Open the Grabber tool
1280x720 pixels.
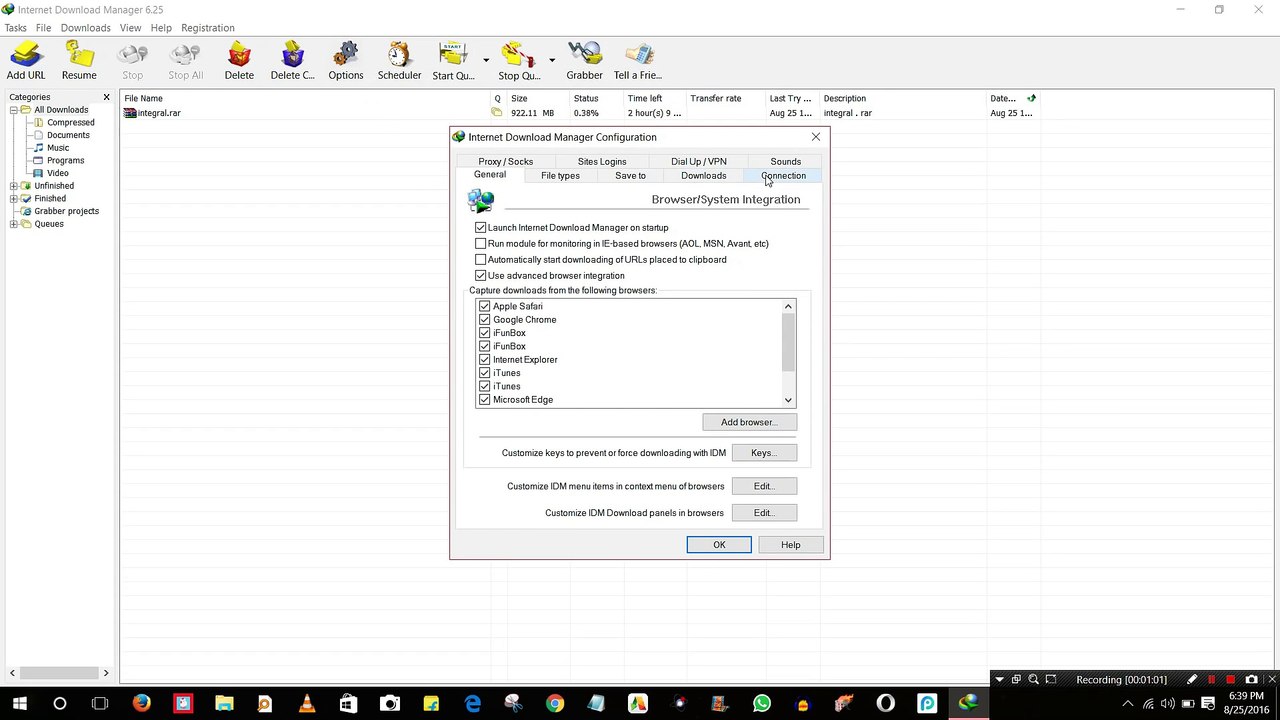[584, 61]
